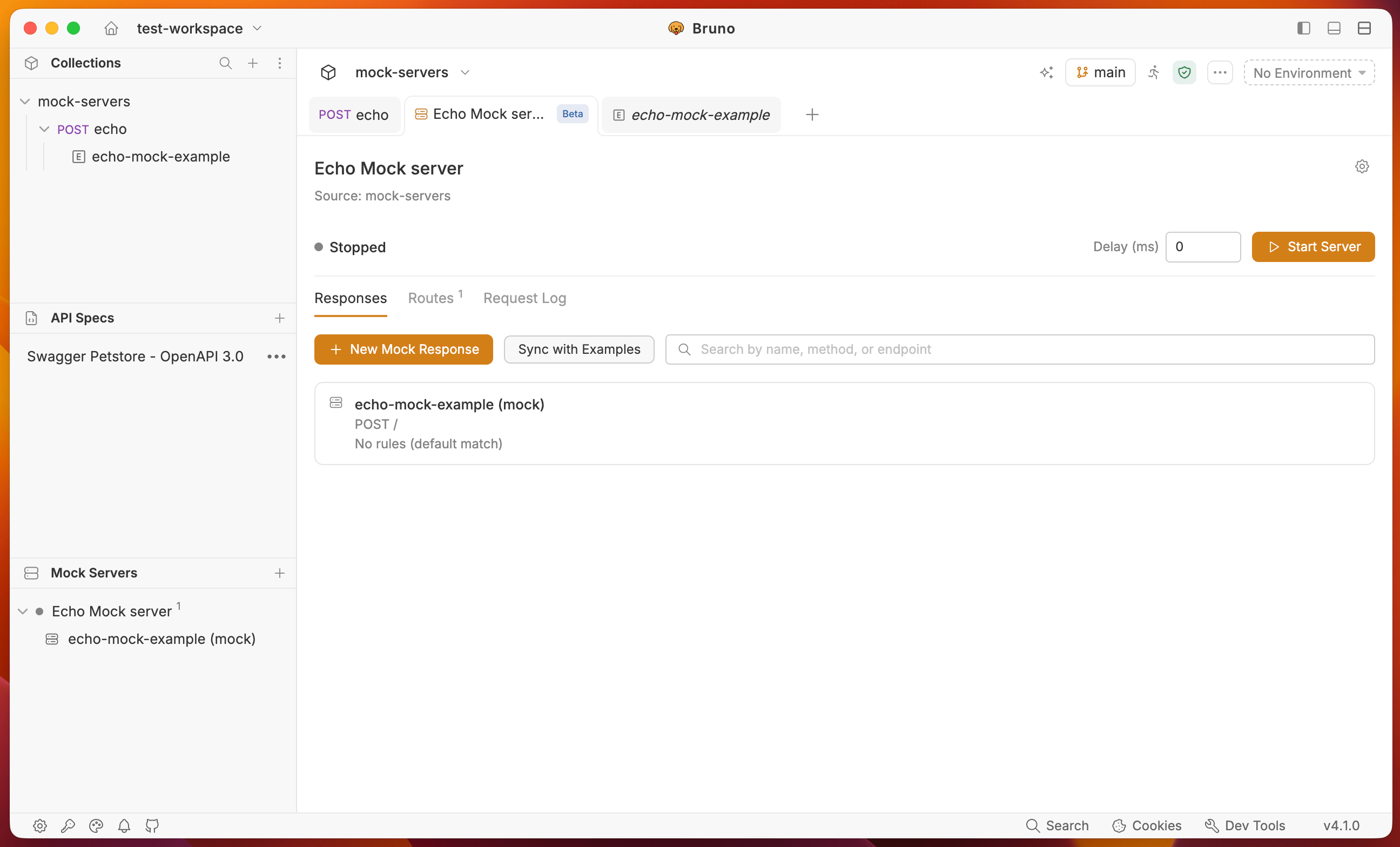Select the Responses tab
1400x847 pixels.
(x=351, y=298)
